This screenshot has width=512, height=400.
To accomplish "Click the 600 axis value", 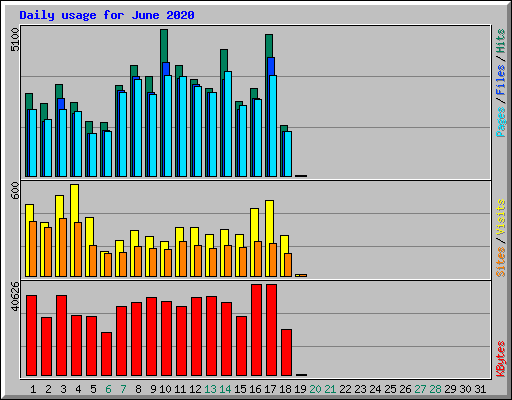I will 15,190.
